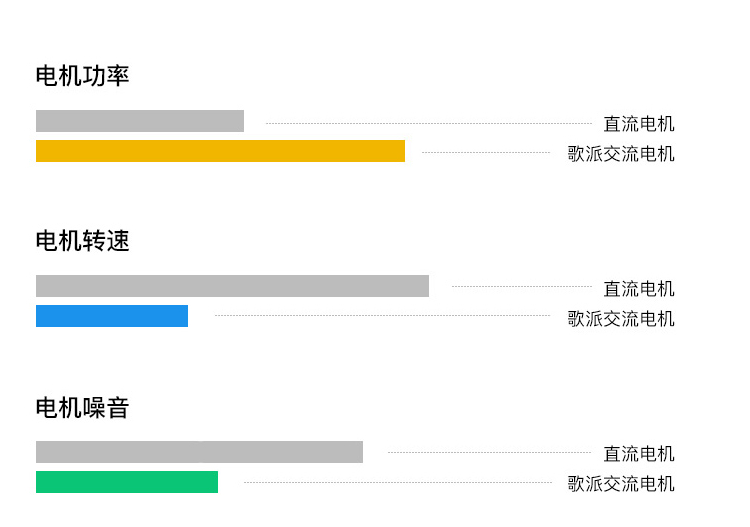Click the 直流电机 label in the 电机功率 section
This screenshot has height=527, width=750.
click(x=639, y=124)
